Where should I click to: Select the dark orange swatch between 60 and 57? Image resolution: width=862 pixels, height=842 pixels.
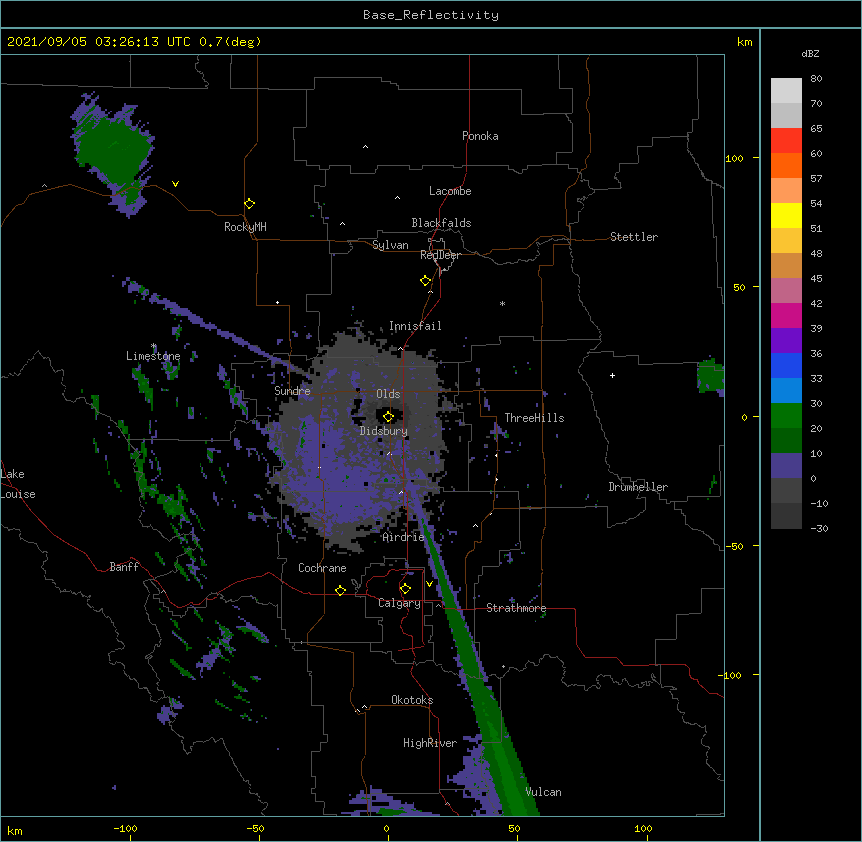[786, 165]
